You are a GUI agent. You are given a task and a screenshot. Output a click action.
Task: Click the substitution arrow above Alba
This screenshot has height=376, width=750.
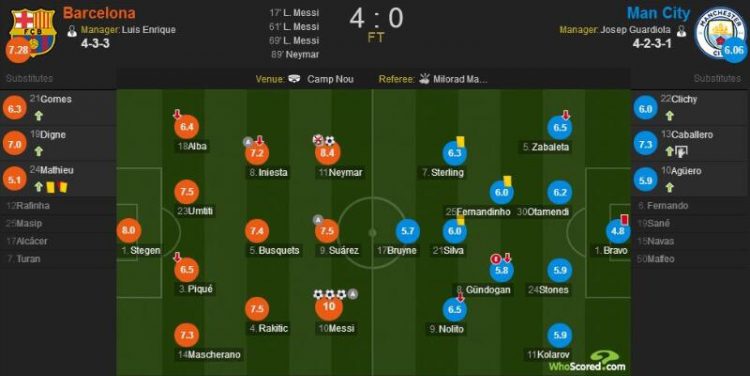[x=177, y=114]
